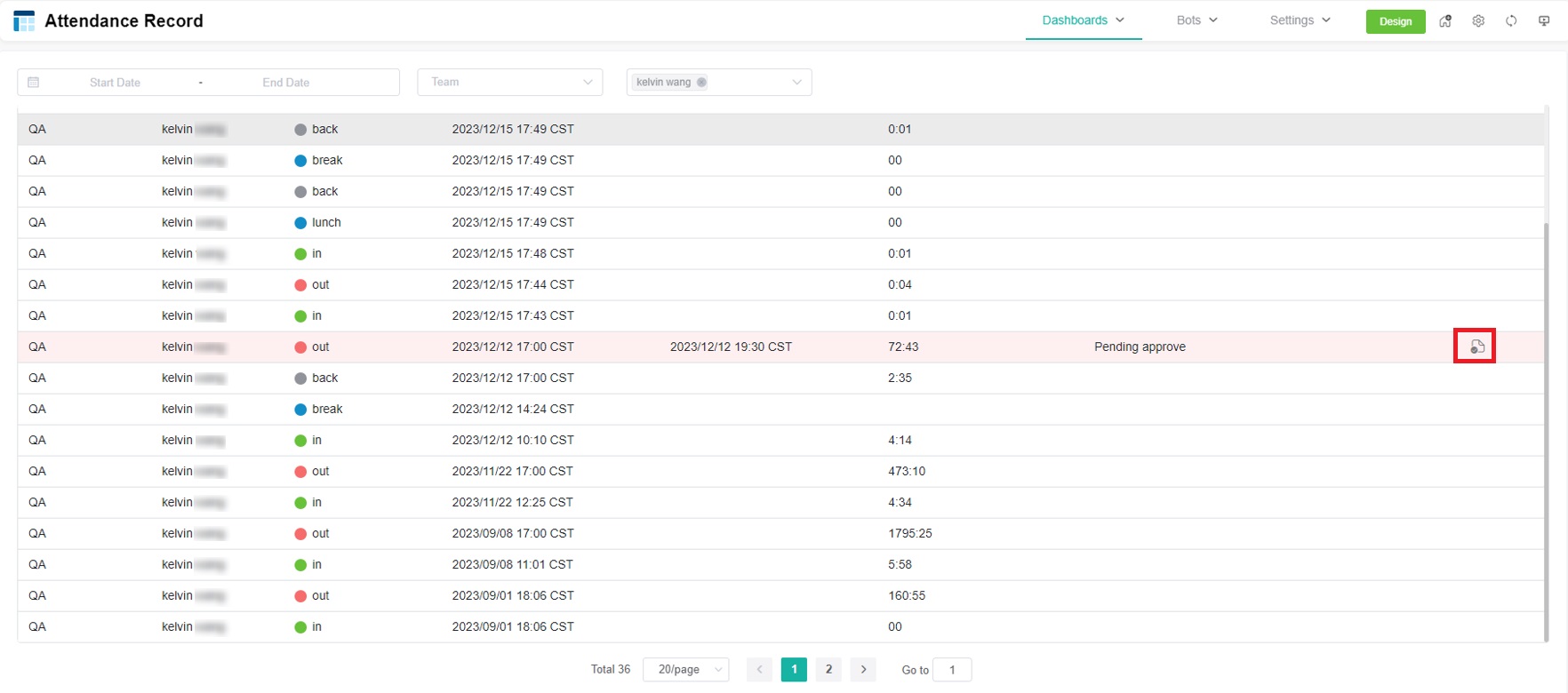1568x693 pixels.
Task: Go to page 2 of records
Action: click(828, 670)
